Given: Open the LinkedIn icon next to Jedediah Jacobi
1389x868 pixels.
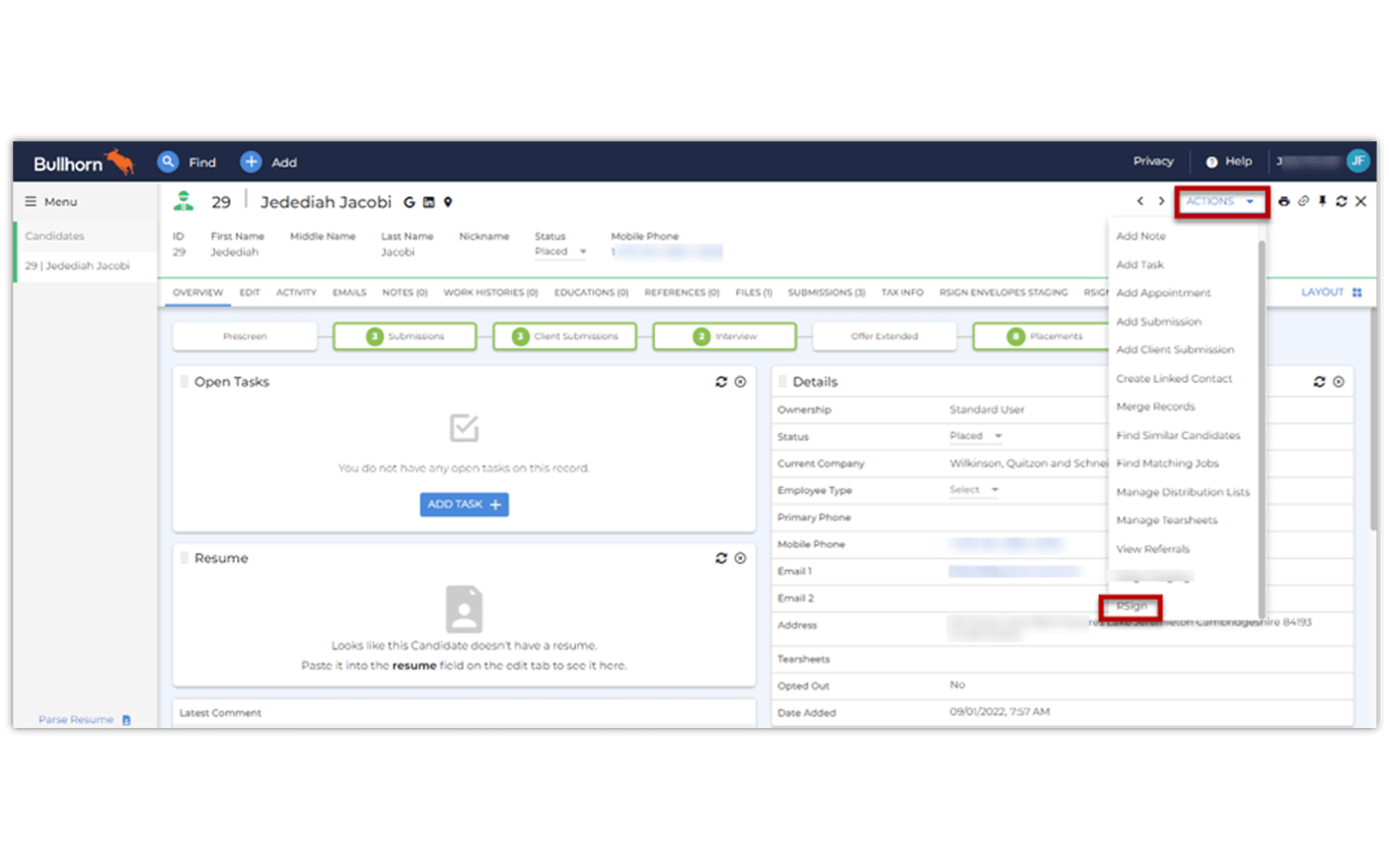Looking at the screenshot, I should pyautogui.click(x=429, y=202).
